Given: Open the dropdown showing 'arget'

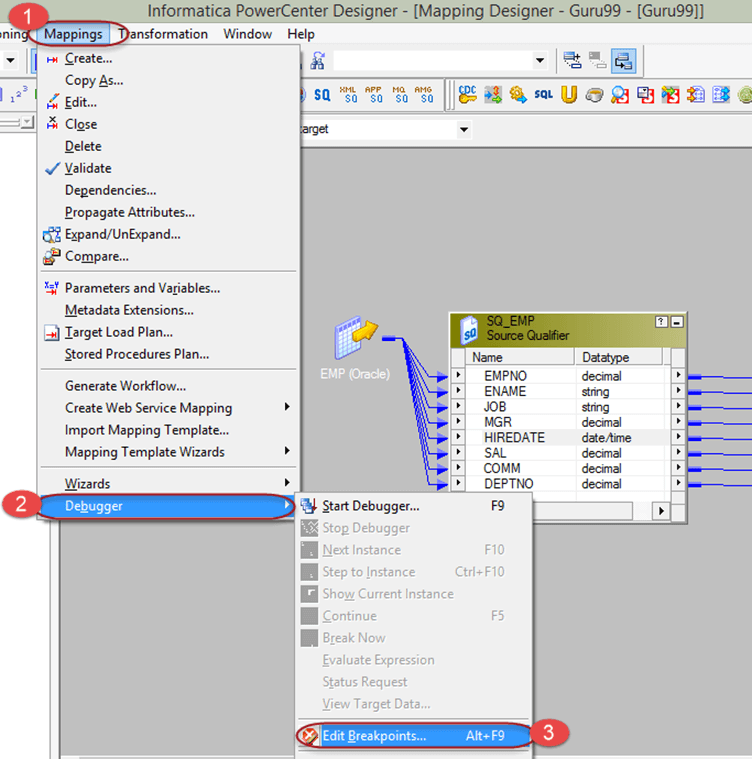Looking at the screenshot, I should pos(464,129).
